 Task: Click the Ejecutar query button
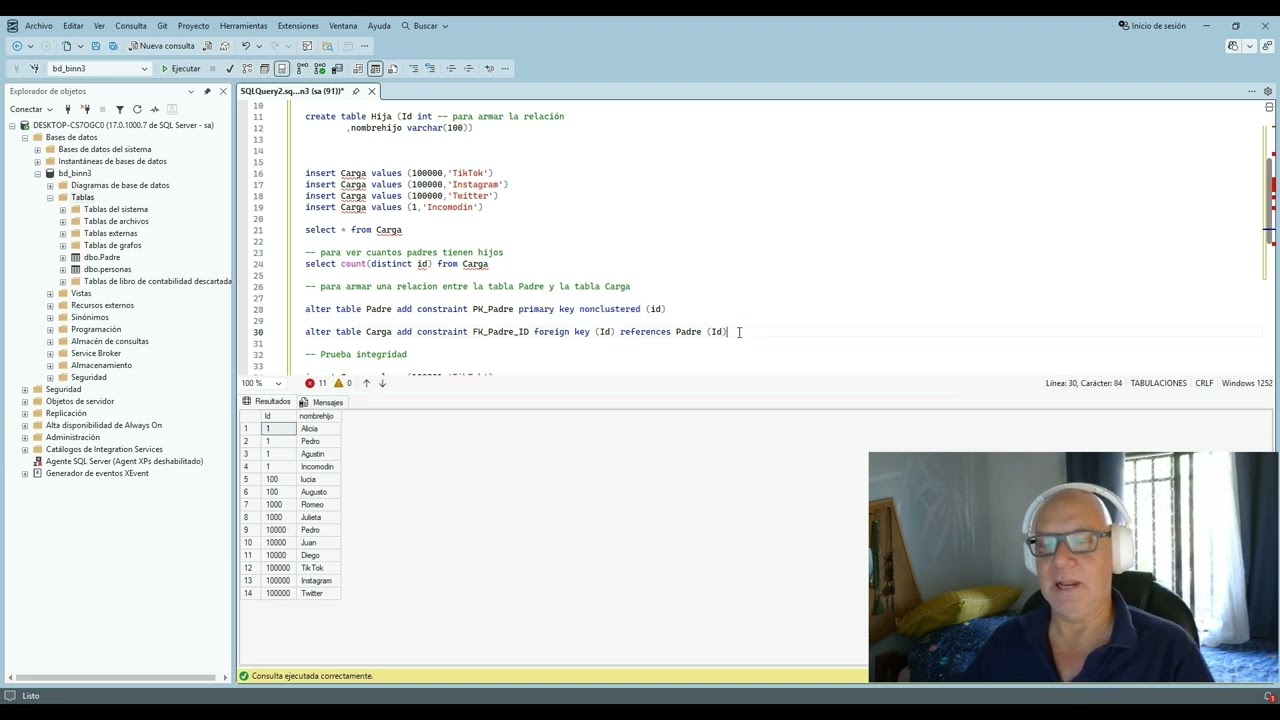tap(181, 69)
